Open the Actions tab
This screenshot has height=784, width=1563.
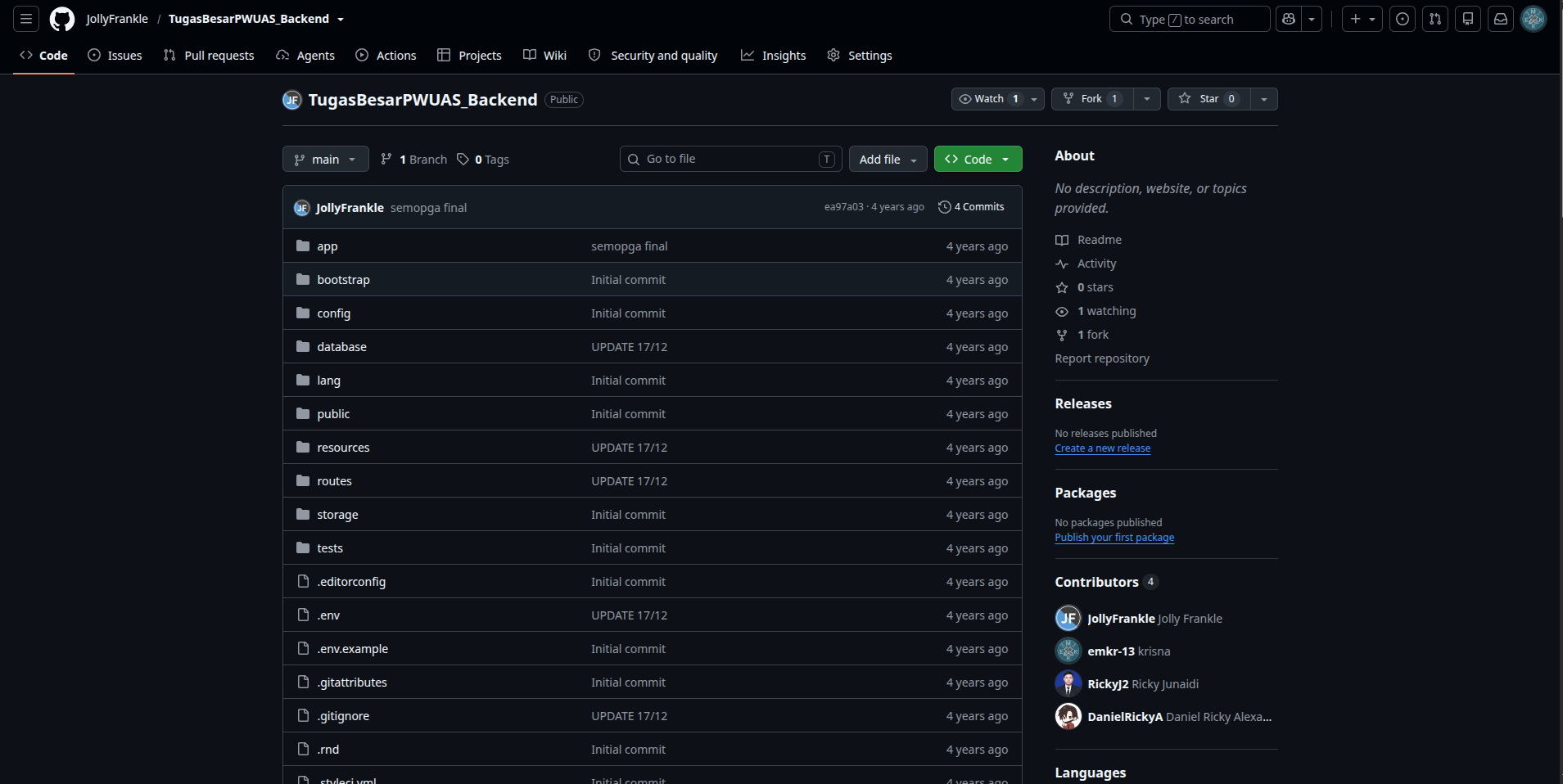[386, 56]
